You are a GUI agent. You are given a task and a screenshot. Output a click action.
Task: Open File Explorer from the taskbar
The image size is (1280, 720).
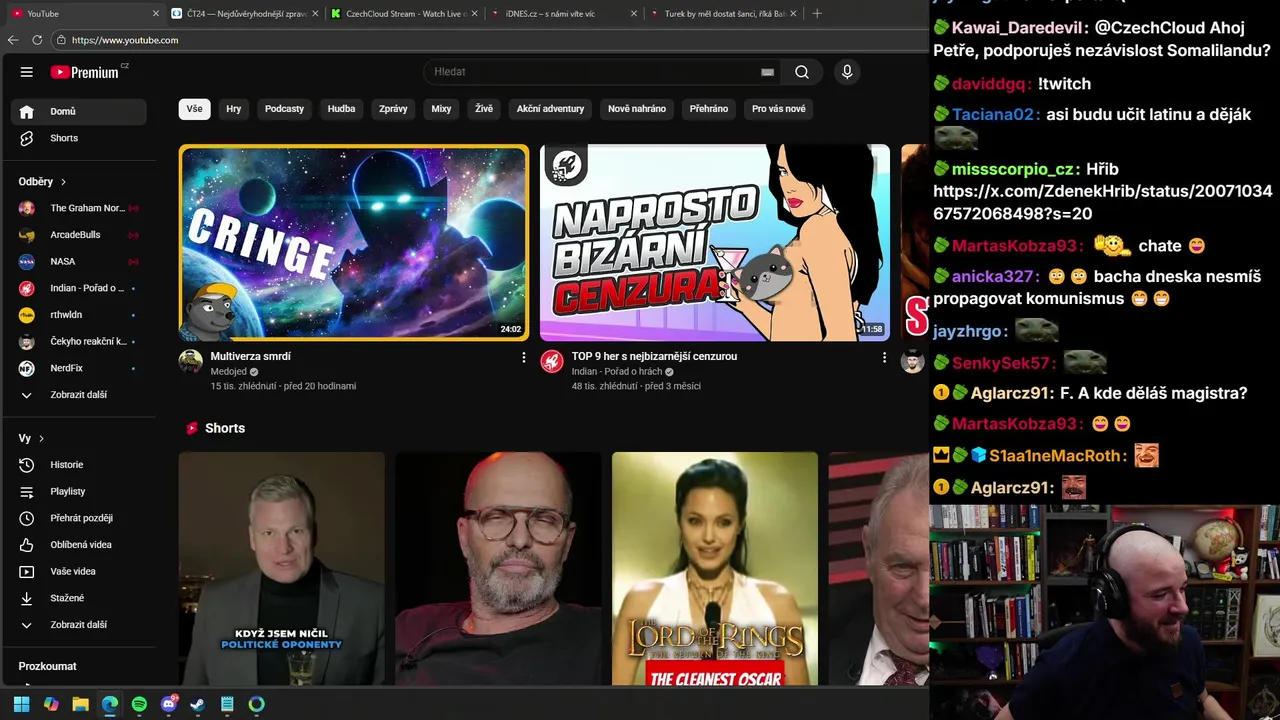(80, 704)
